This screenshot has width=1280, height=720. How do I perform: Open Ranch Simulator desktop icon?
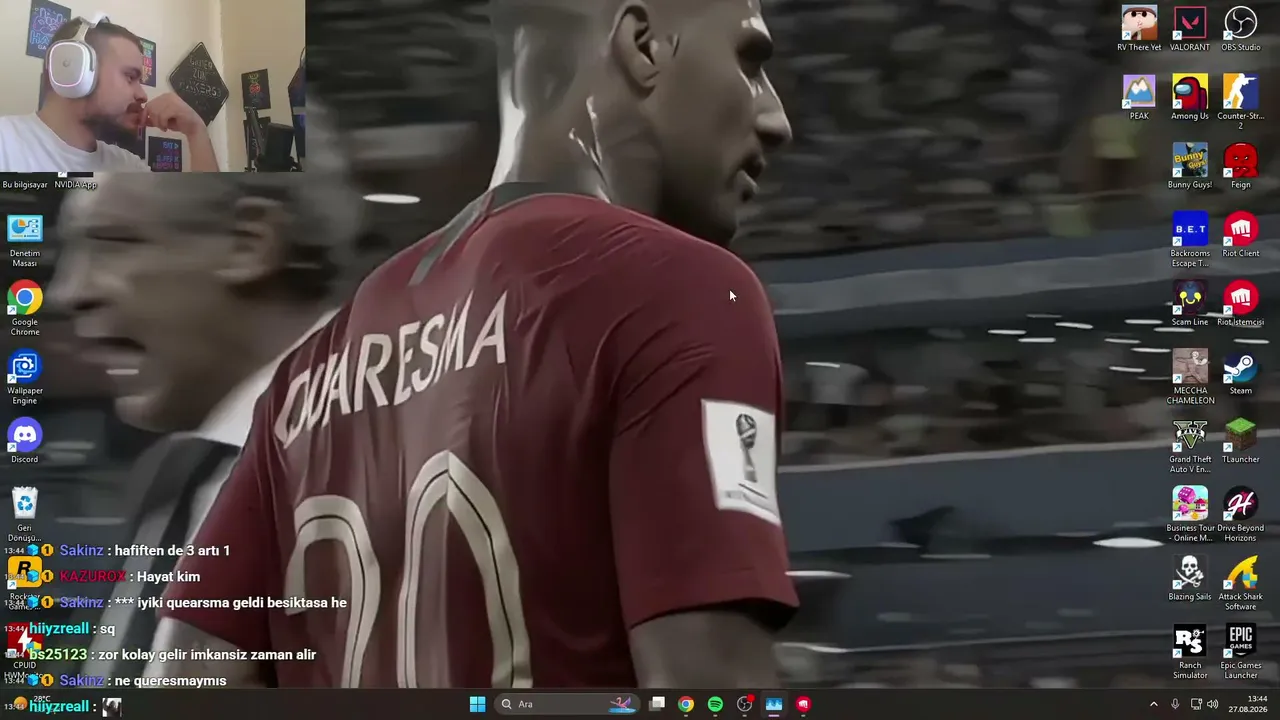click(x=1190, y=652)
